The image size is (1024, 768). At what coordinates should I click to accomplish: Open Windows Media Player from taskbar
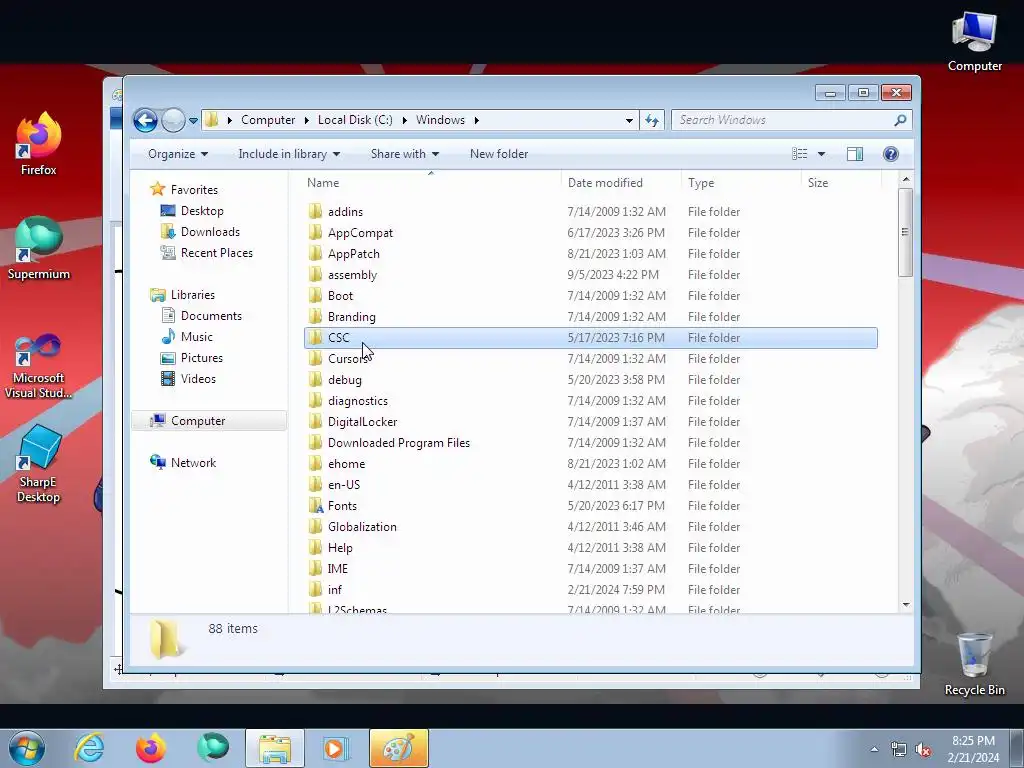point(336,748)
